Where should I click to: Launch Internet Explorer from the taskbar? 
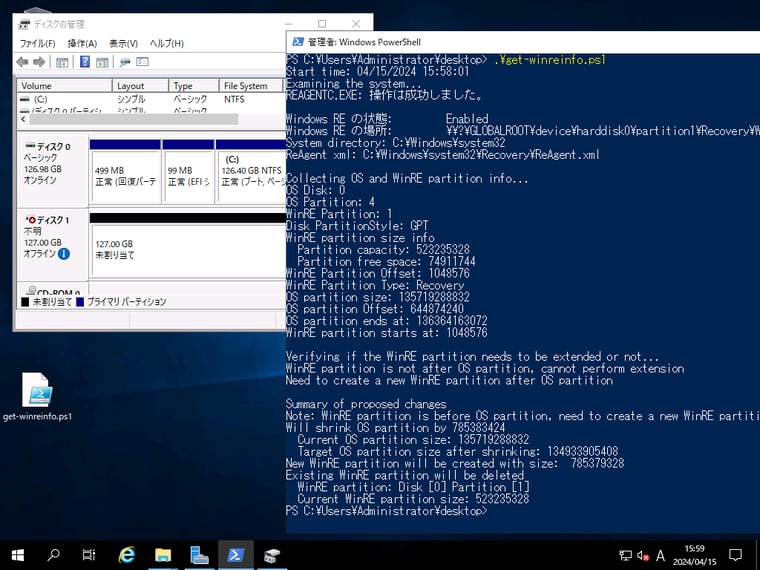(x=127, y=554)
